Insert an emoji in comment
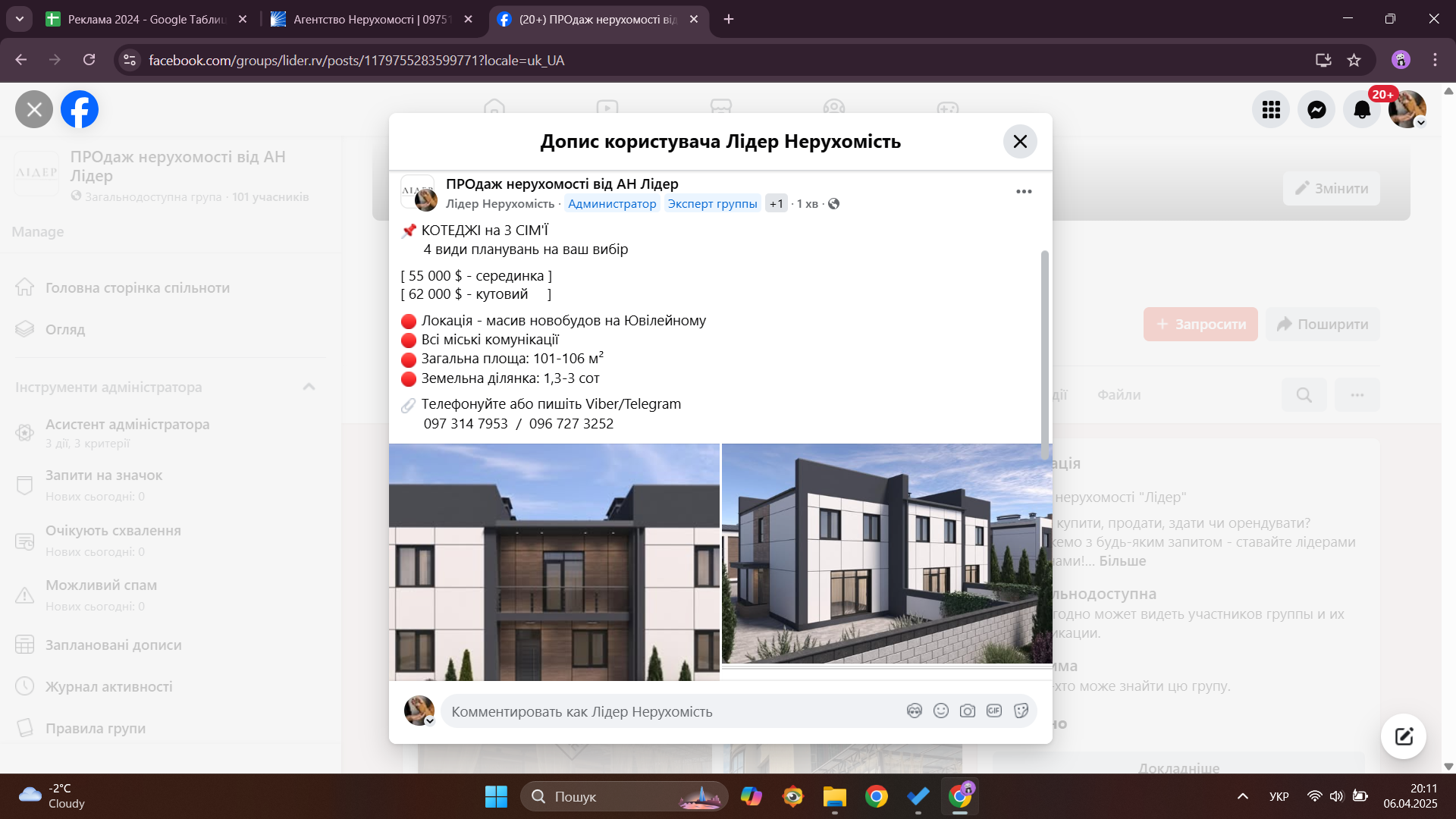 941,711
